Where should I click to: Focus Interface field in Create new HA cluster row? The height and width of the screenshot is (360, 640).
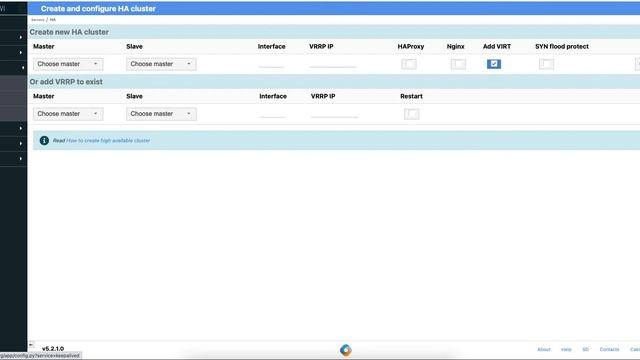pyautogui.click(x=271, y=64)
